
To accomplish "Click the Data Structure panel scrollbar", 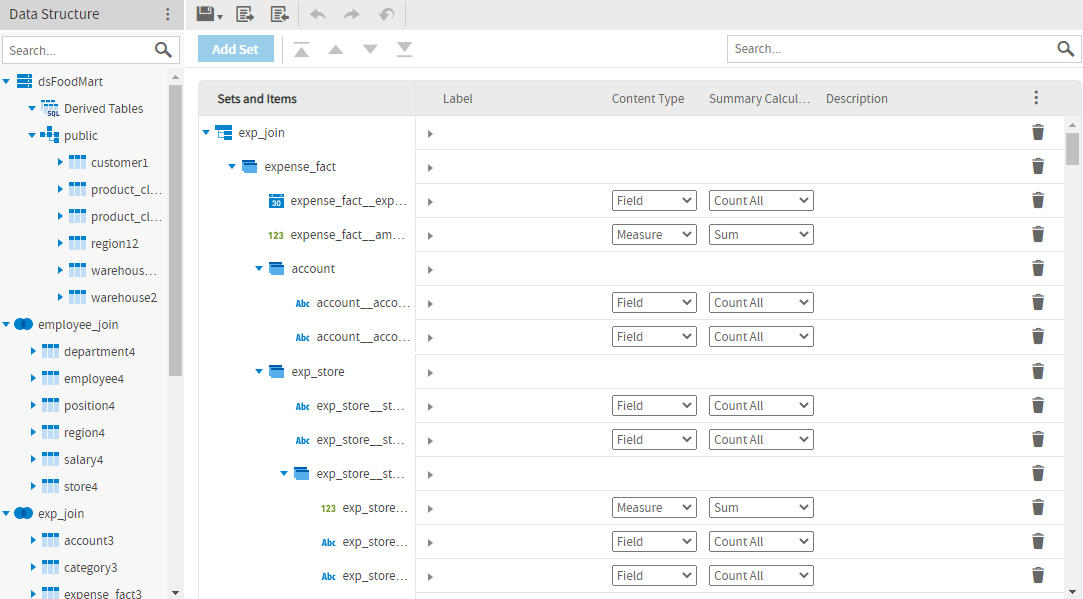I will (175, 231).
